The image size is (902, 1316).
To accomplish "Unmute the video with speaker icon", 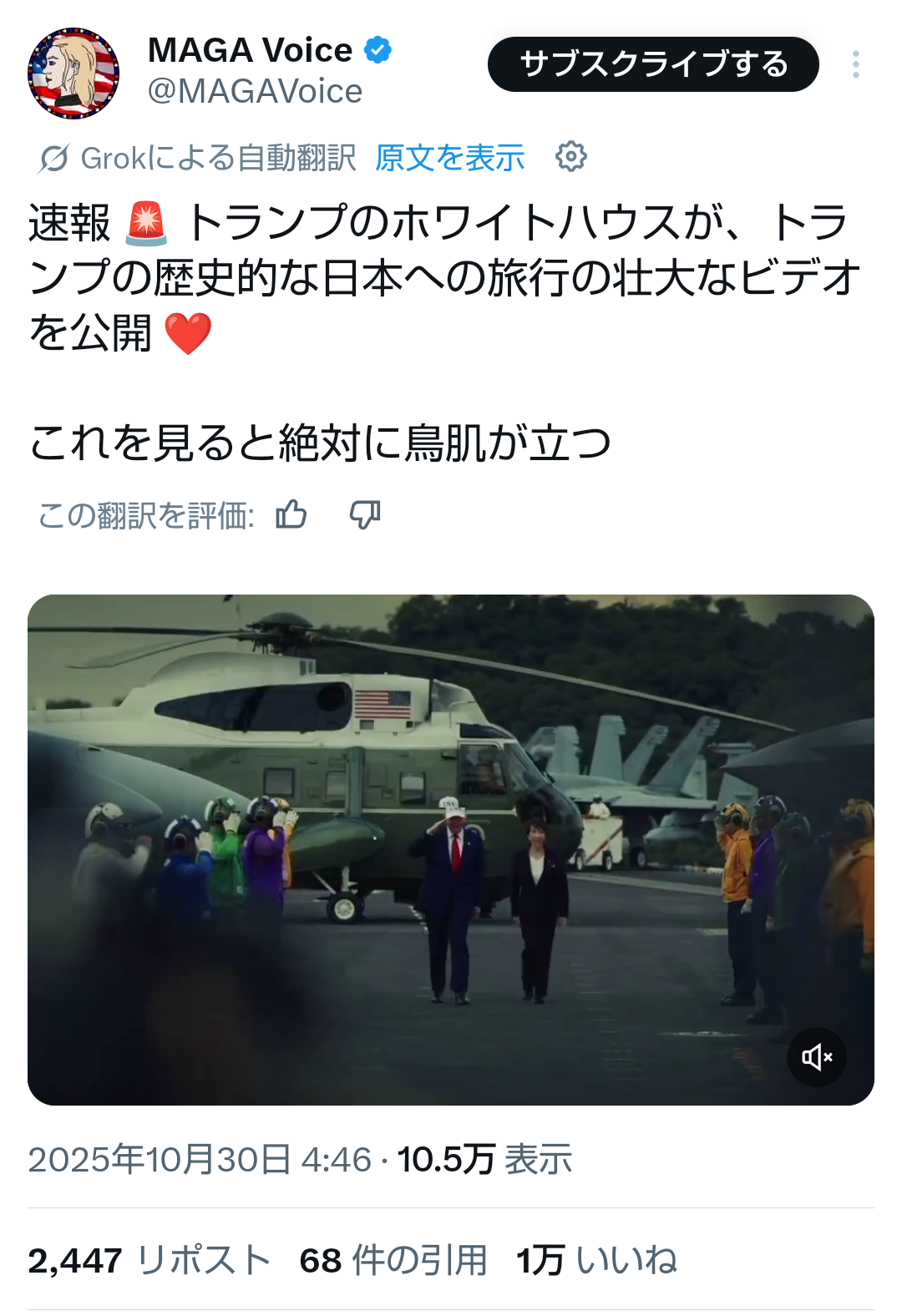I will [x=817, y=1057].
